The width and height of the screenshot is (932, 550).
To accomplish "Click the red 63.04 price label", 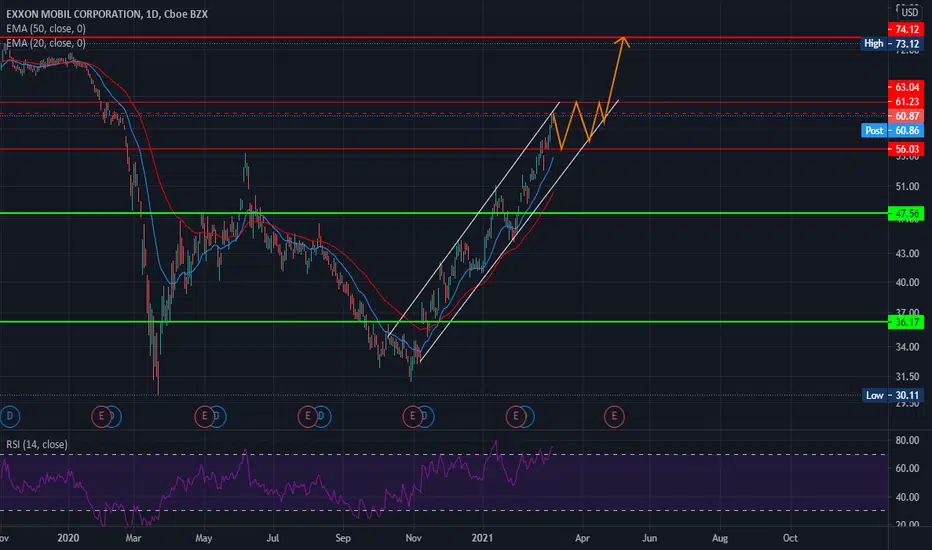I will click(906, 87).
